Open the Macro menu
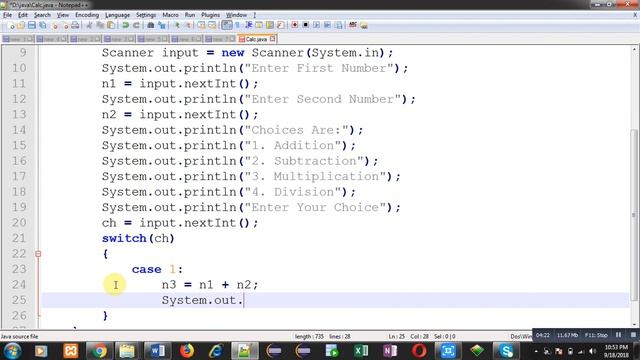Viewport: 640px width, 360px height. 170,15
